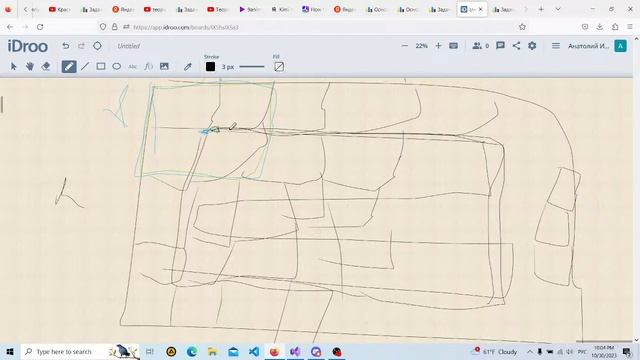Select the arrow pointer tool

[13, 66]
